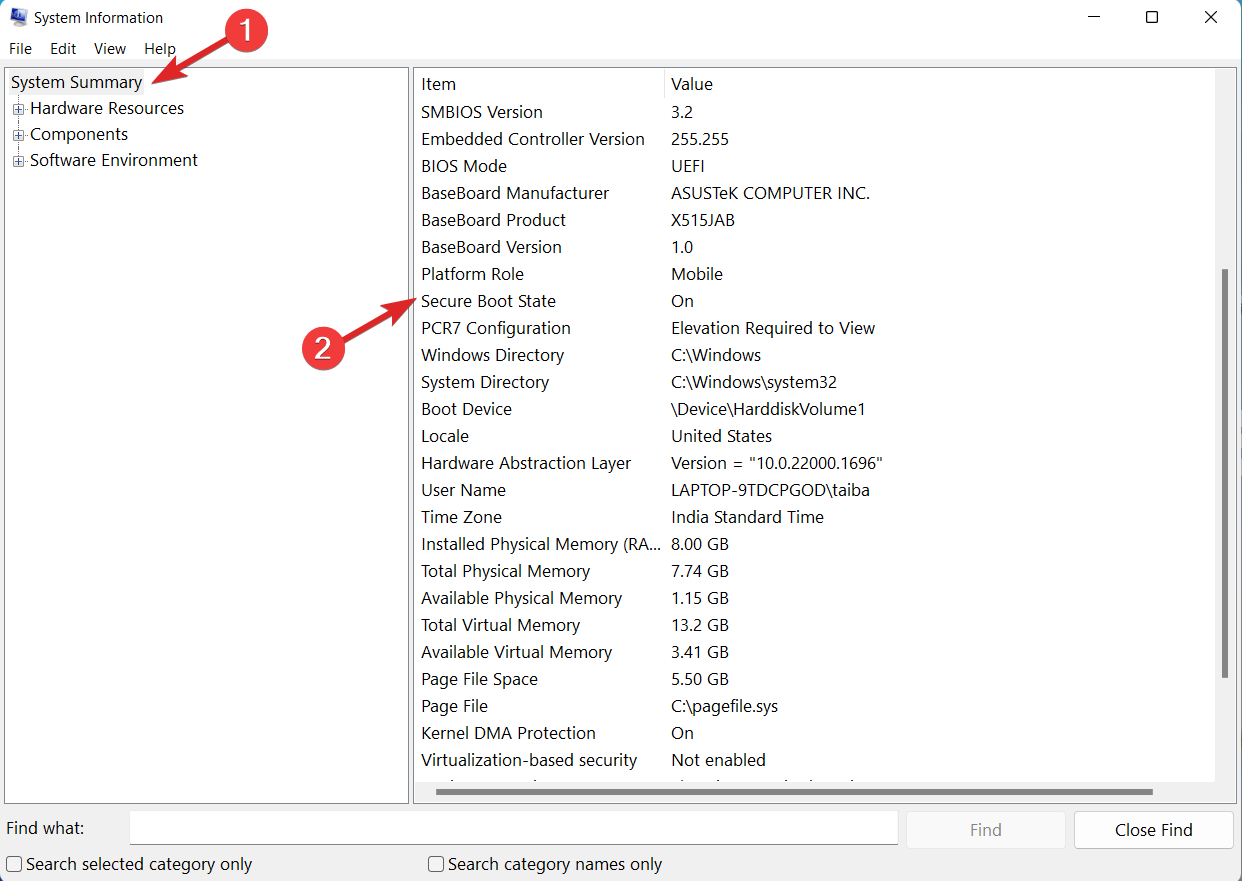Select the SMBIOS Version row
The width and height of the screenshot is (1242, 881).
point(815,112)
